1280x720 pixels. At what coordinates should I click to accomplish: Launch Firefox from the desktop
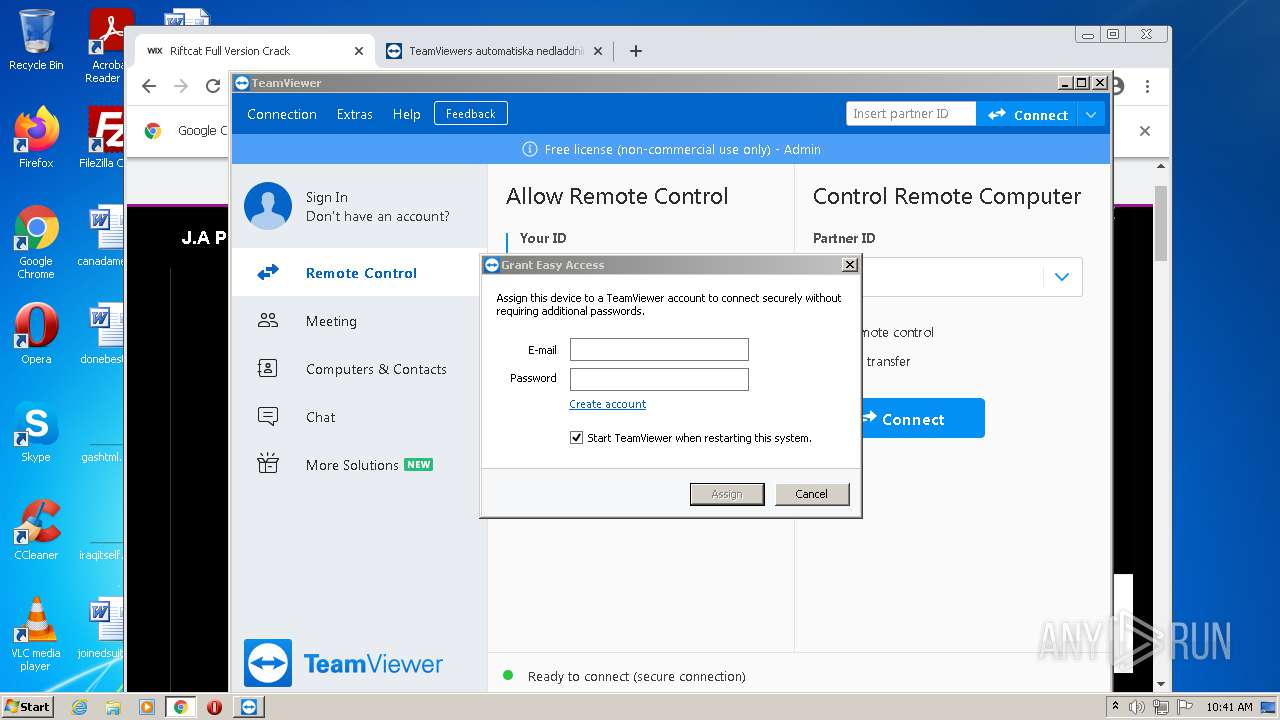(36, 138)
